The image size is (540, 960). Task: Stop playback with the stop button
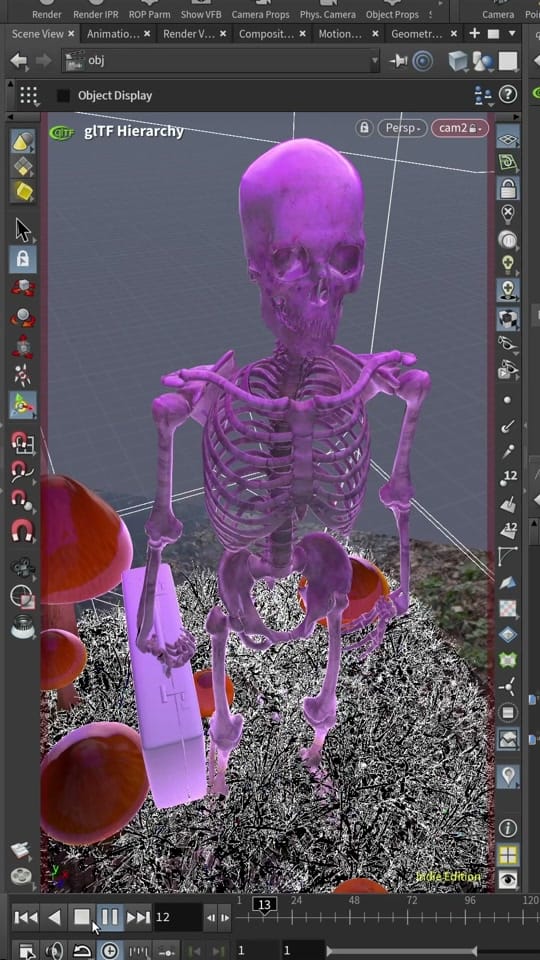[x=81, y=917]
